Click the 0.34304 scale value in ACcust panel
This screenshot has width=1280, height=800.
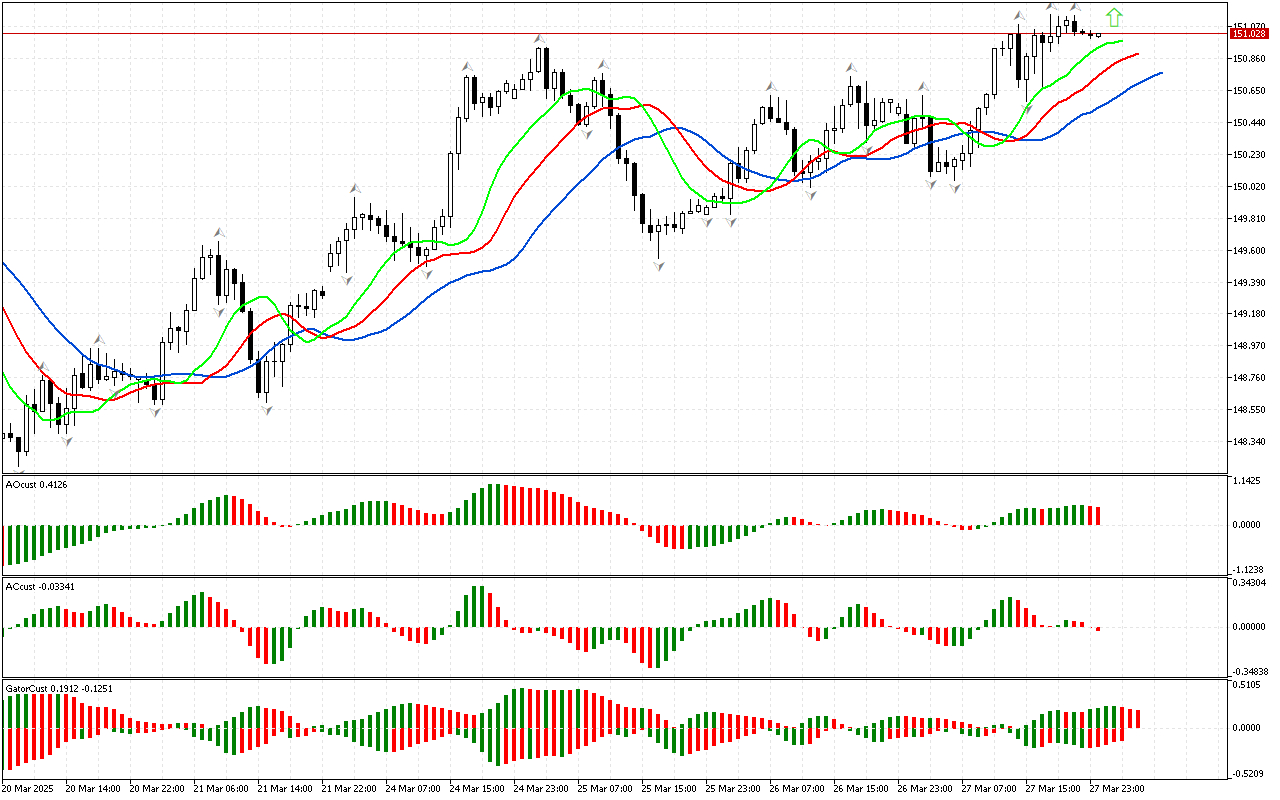(x=1250, y=582)
